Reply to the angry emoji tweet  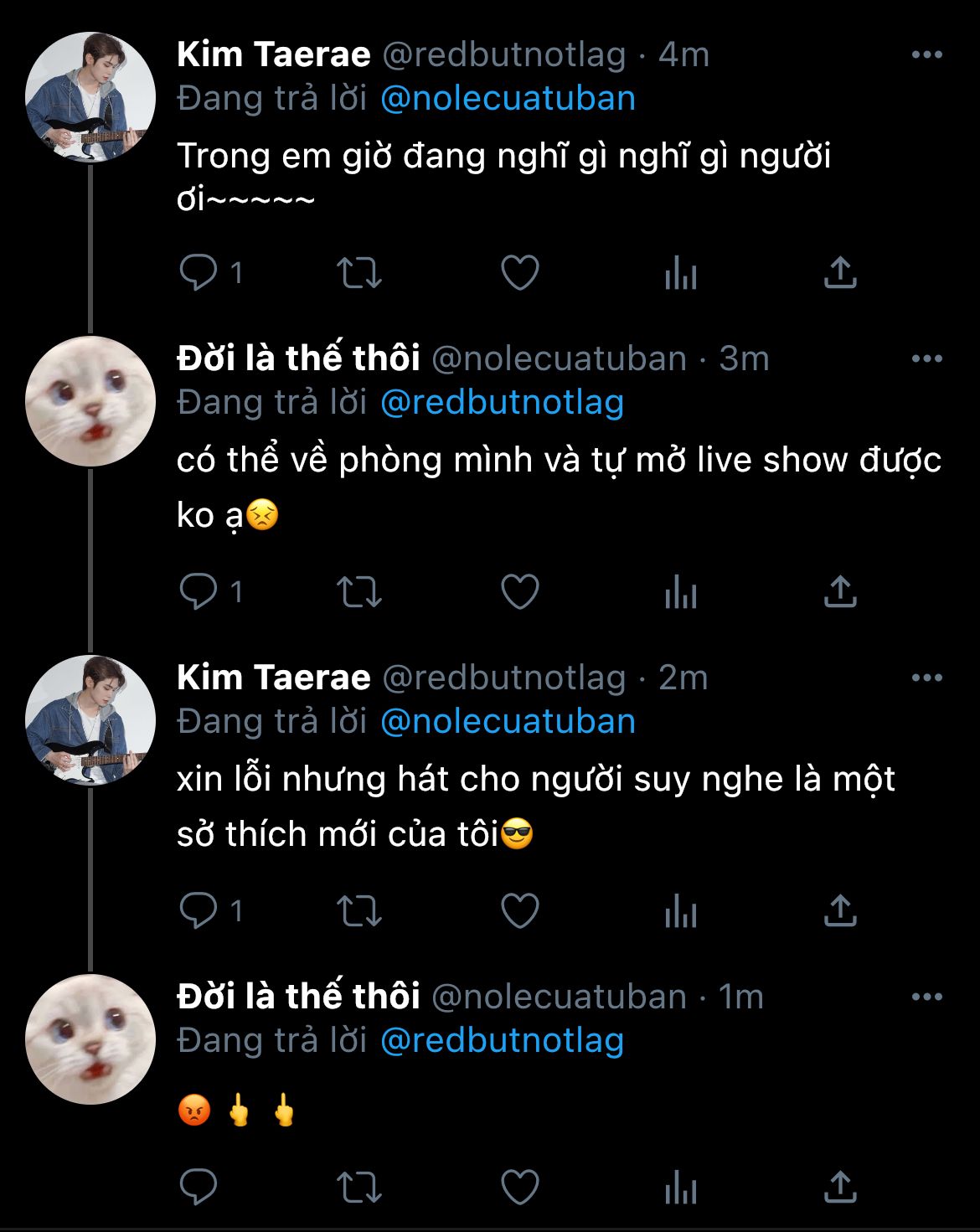pyautogui.click(x=199, y=1187)
